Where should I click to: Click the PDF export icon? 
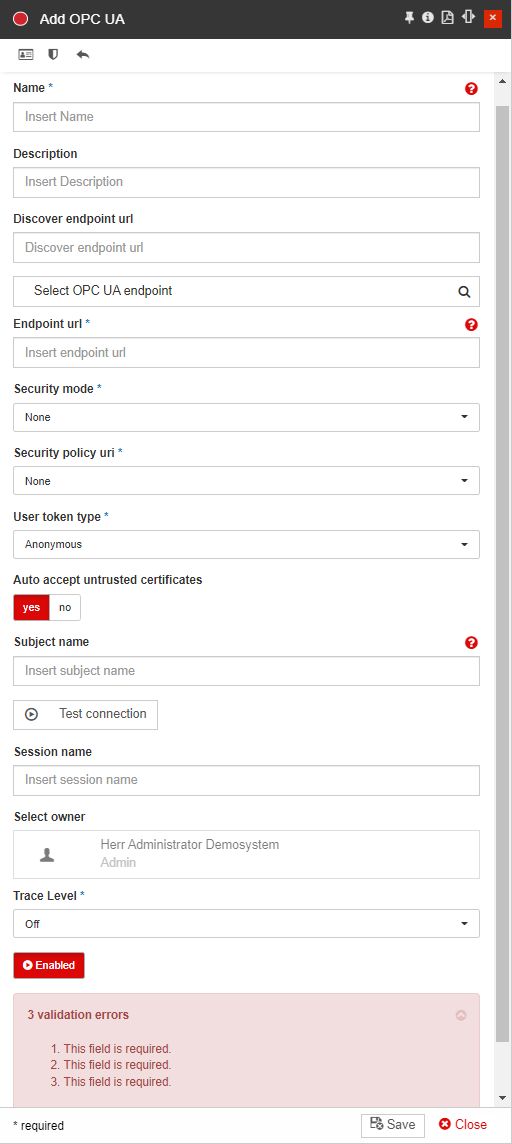point(448,18)
